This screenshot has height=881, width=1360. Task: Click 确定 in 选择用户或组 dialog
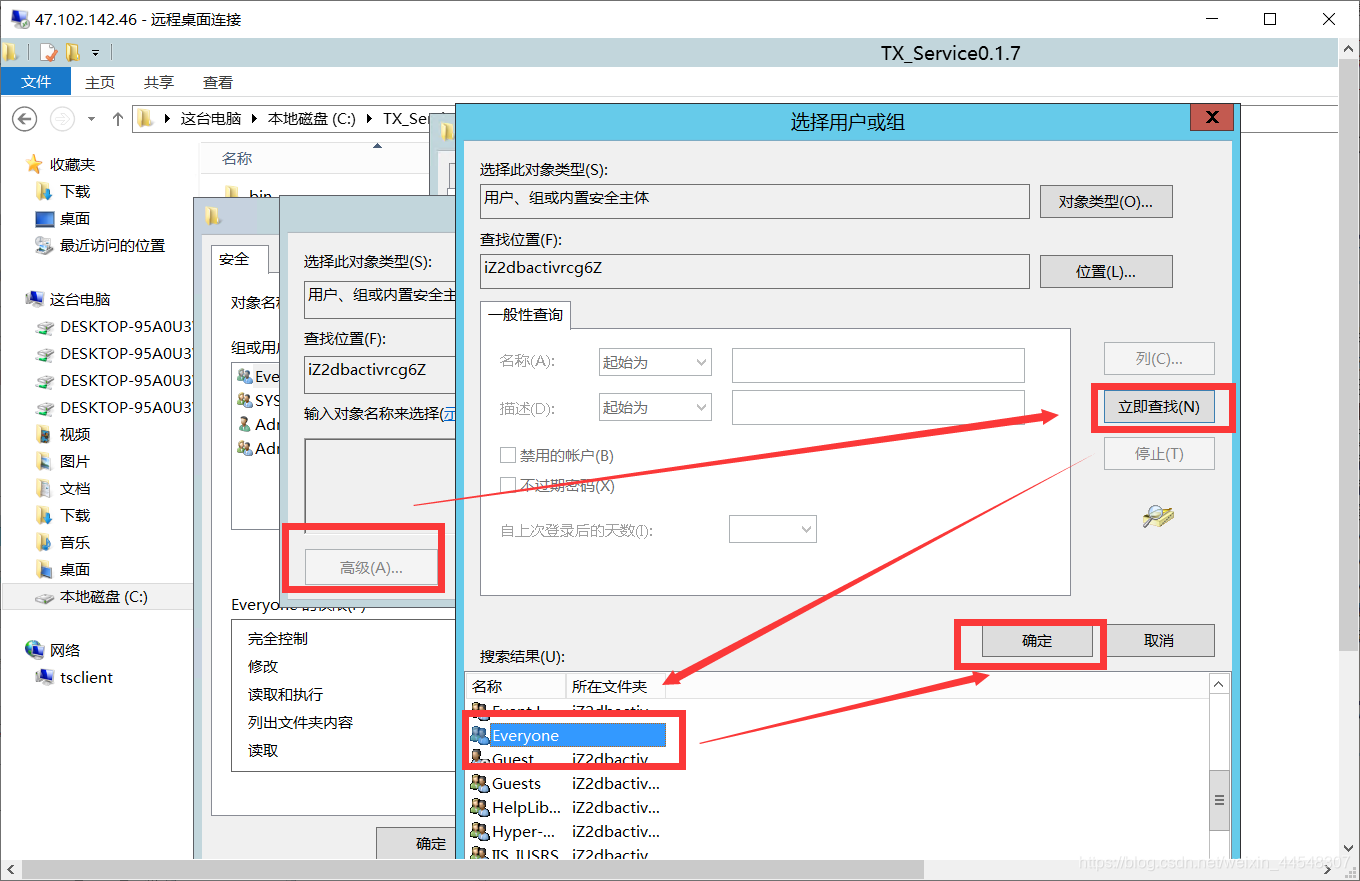1037,641
